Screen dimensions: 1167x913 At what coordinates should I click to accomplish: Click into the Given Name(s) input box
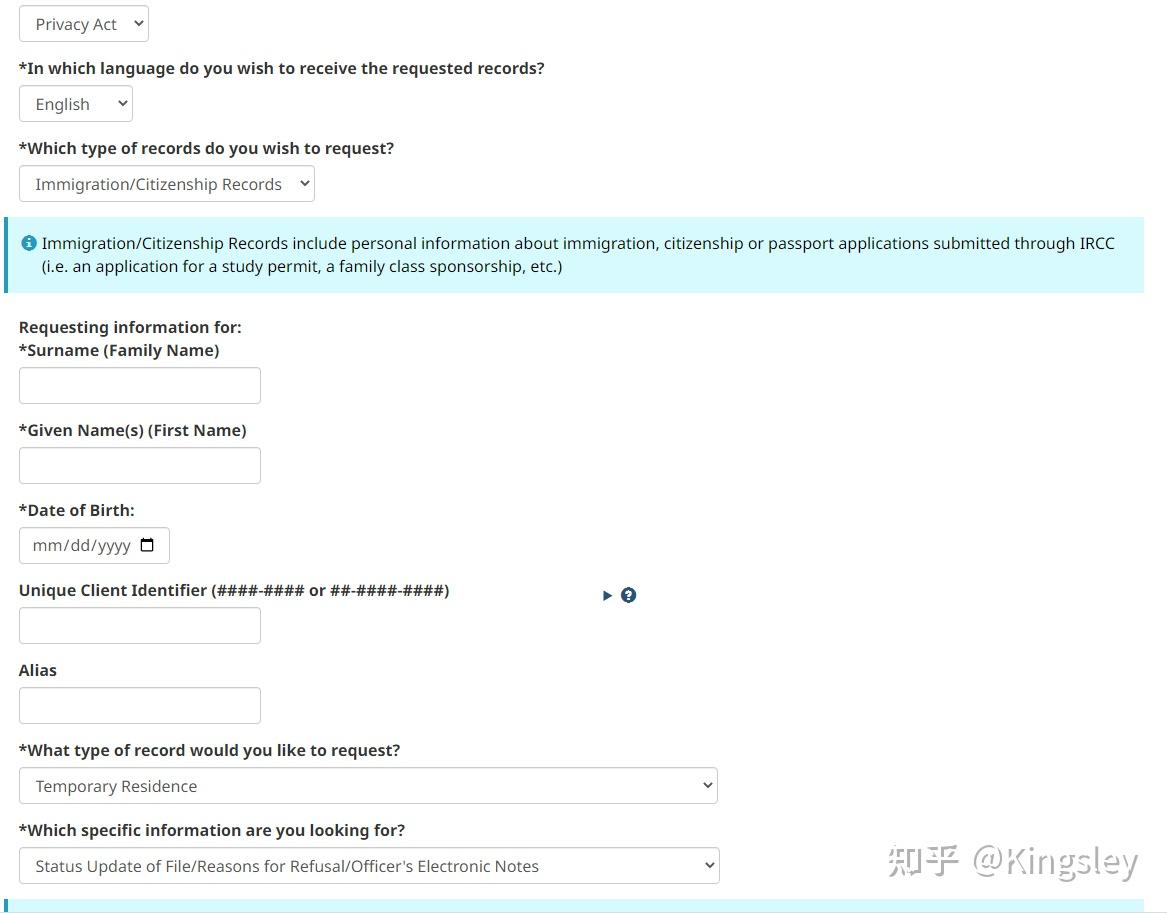(x=140, y=466)
